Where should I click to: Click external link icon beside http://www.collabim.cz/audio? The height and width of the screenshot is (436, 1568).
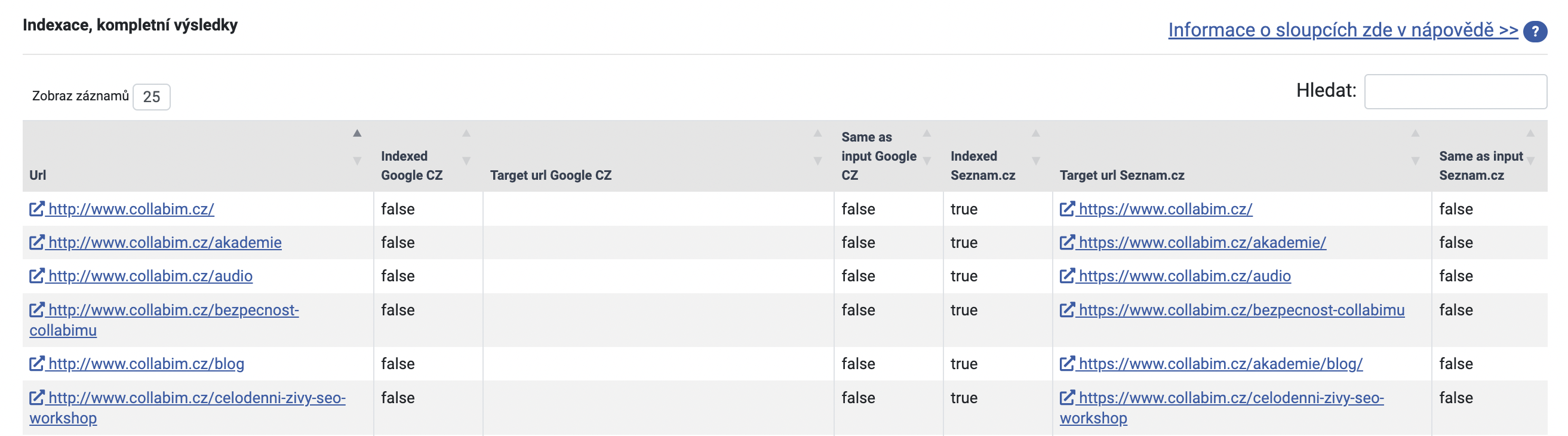pos(36,276)
